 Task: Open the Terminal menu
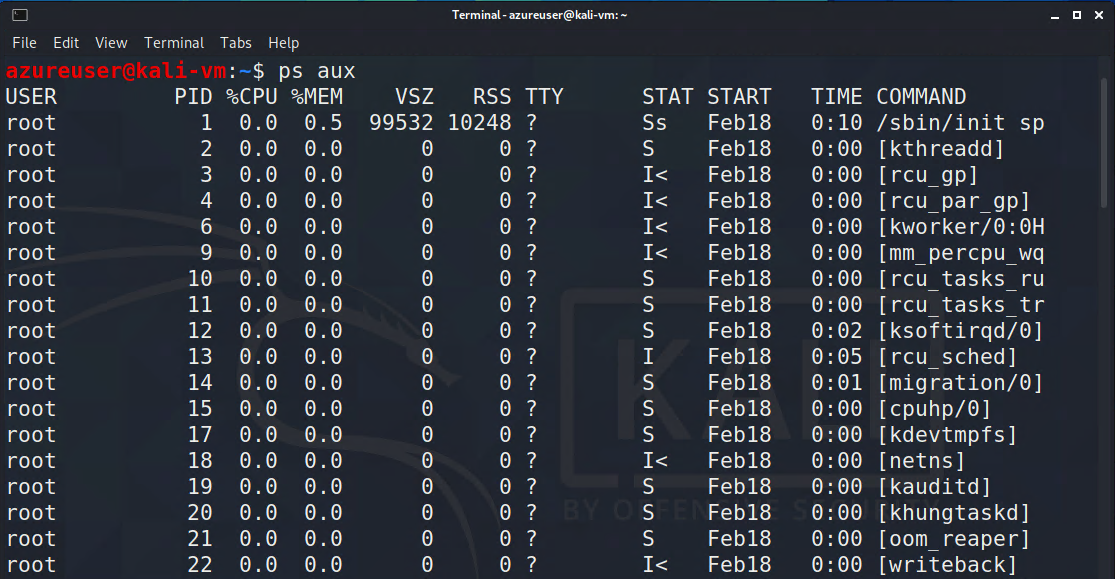tap(174, 43)
